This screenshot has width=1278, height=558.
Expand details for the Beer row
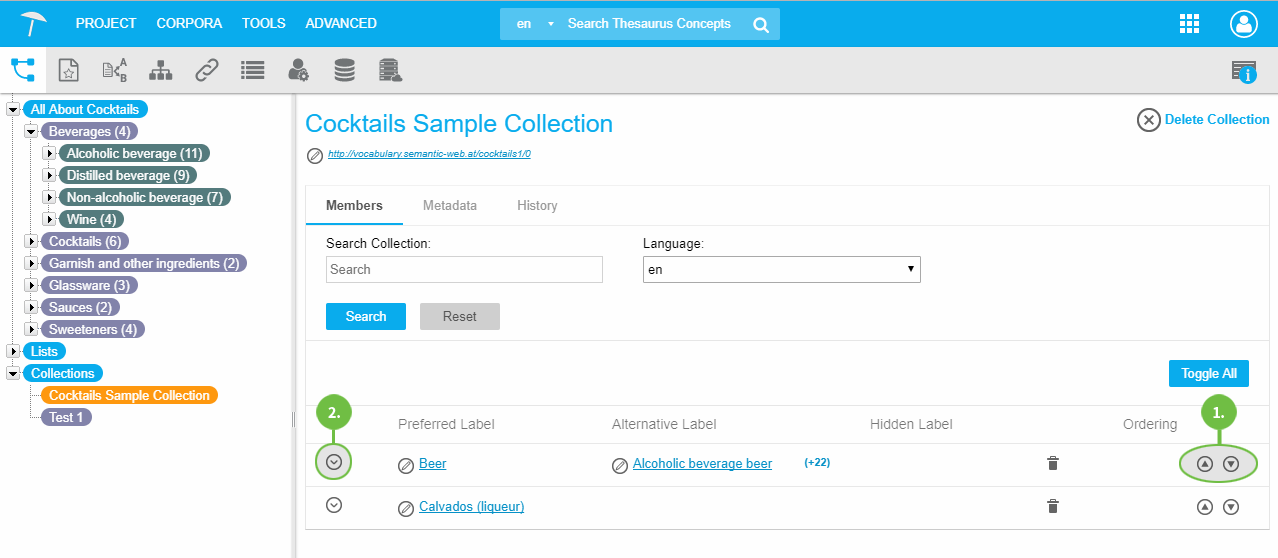tap(335, 462)
